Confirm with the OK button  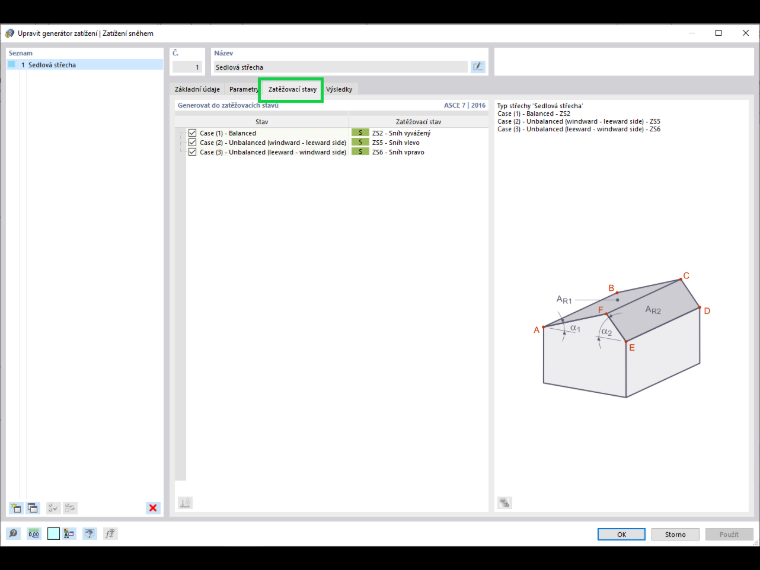[621, 534]
